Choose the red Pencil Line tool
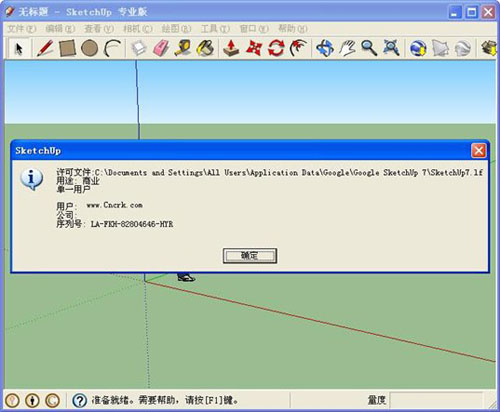This screenshot has width=500, height=412. 45,48
